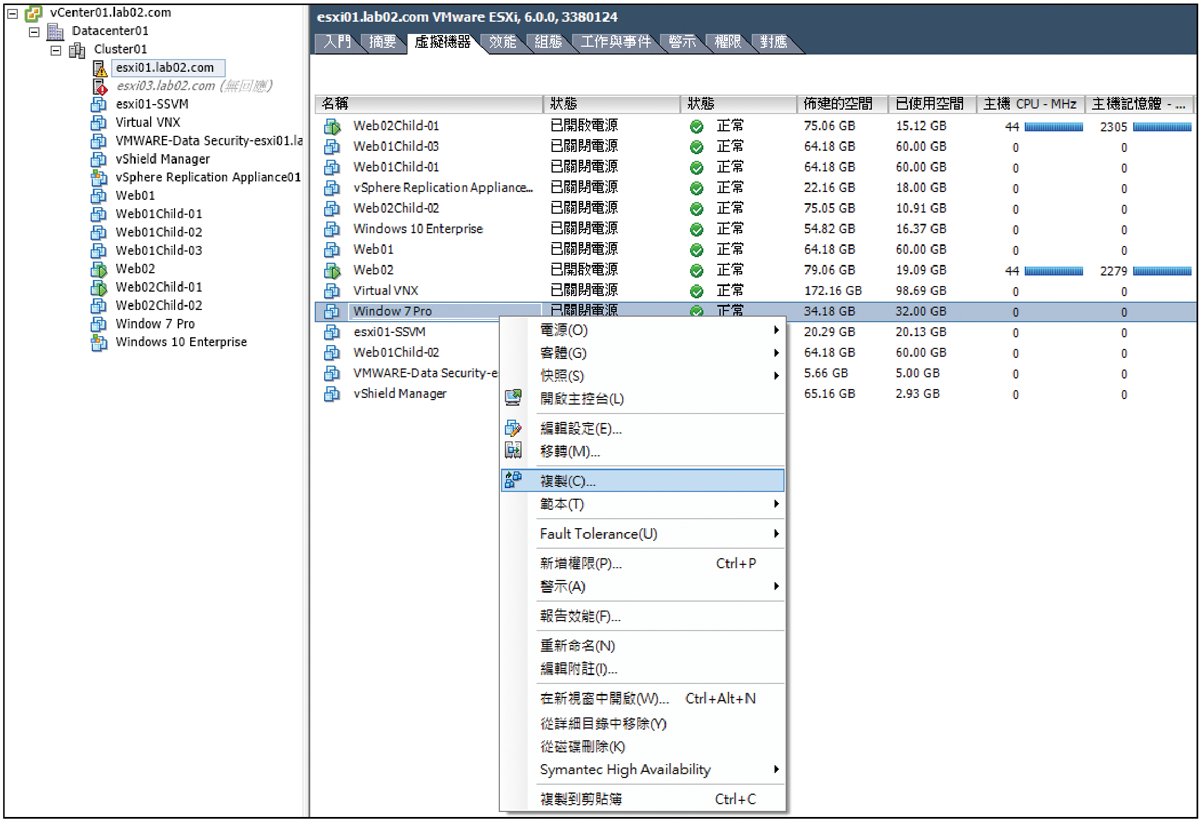Screen dimensions: 1200x822
Task: Switch to the 效能 tab
Action: tap(503, 42)
